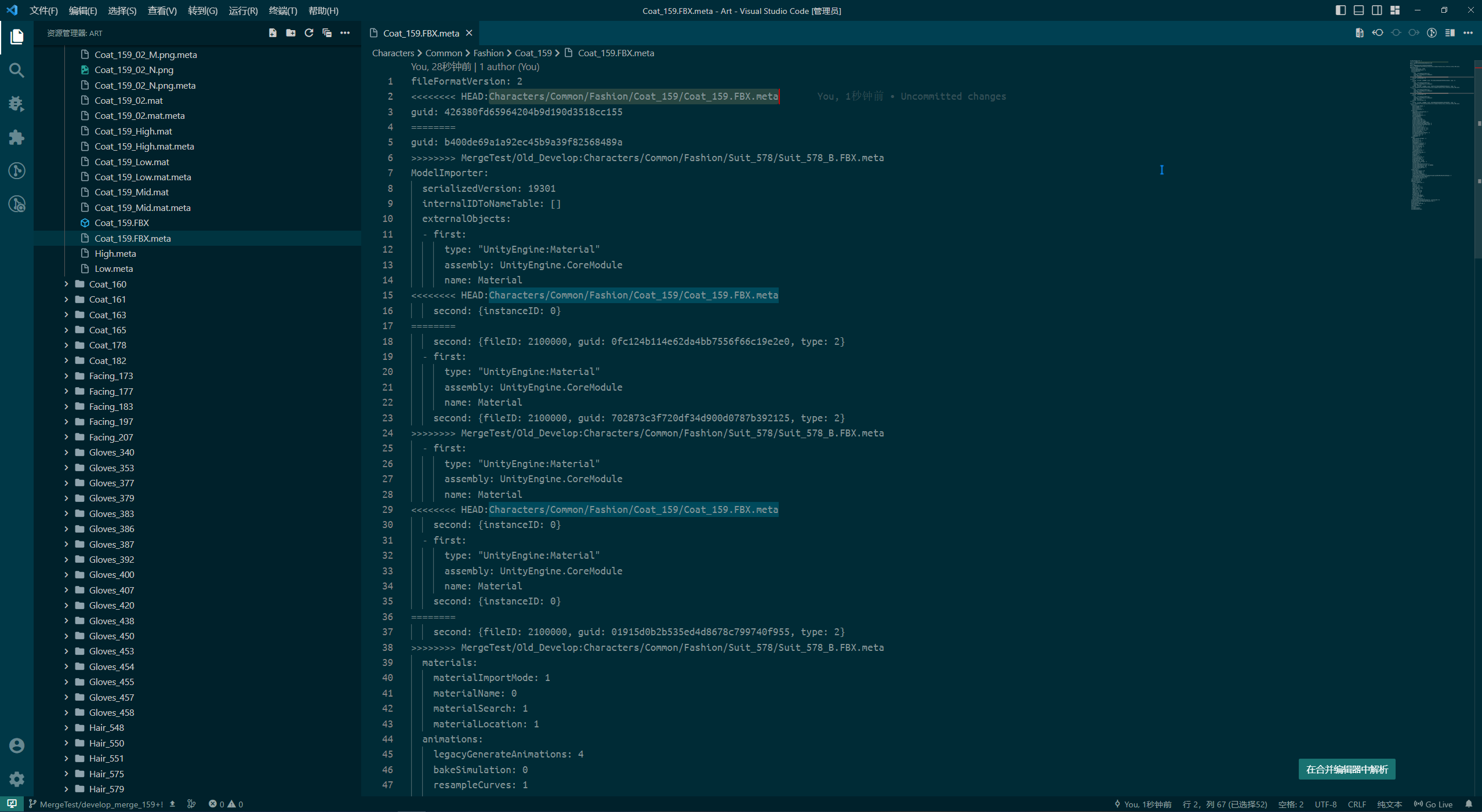
Task: Click the New File icon in explorer header
Action: [273, 33]
